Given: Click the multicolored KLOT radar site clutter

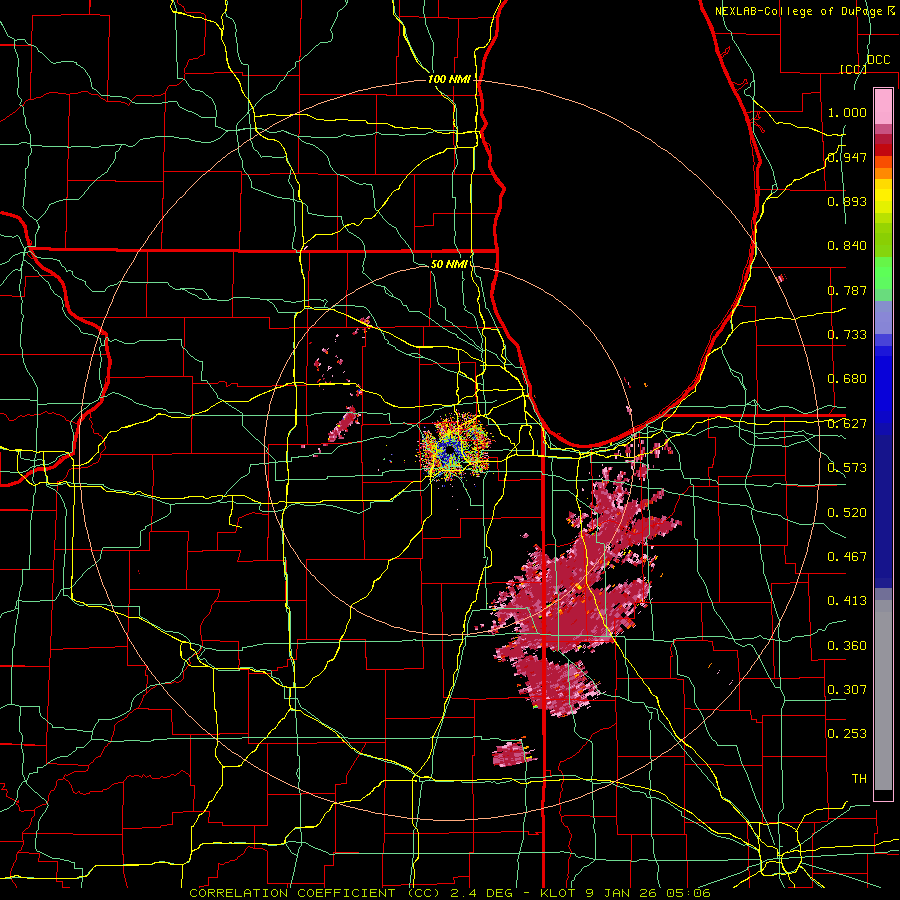Looking at the screenshot, I should [456, 447].
